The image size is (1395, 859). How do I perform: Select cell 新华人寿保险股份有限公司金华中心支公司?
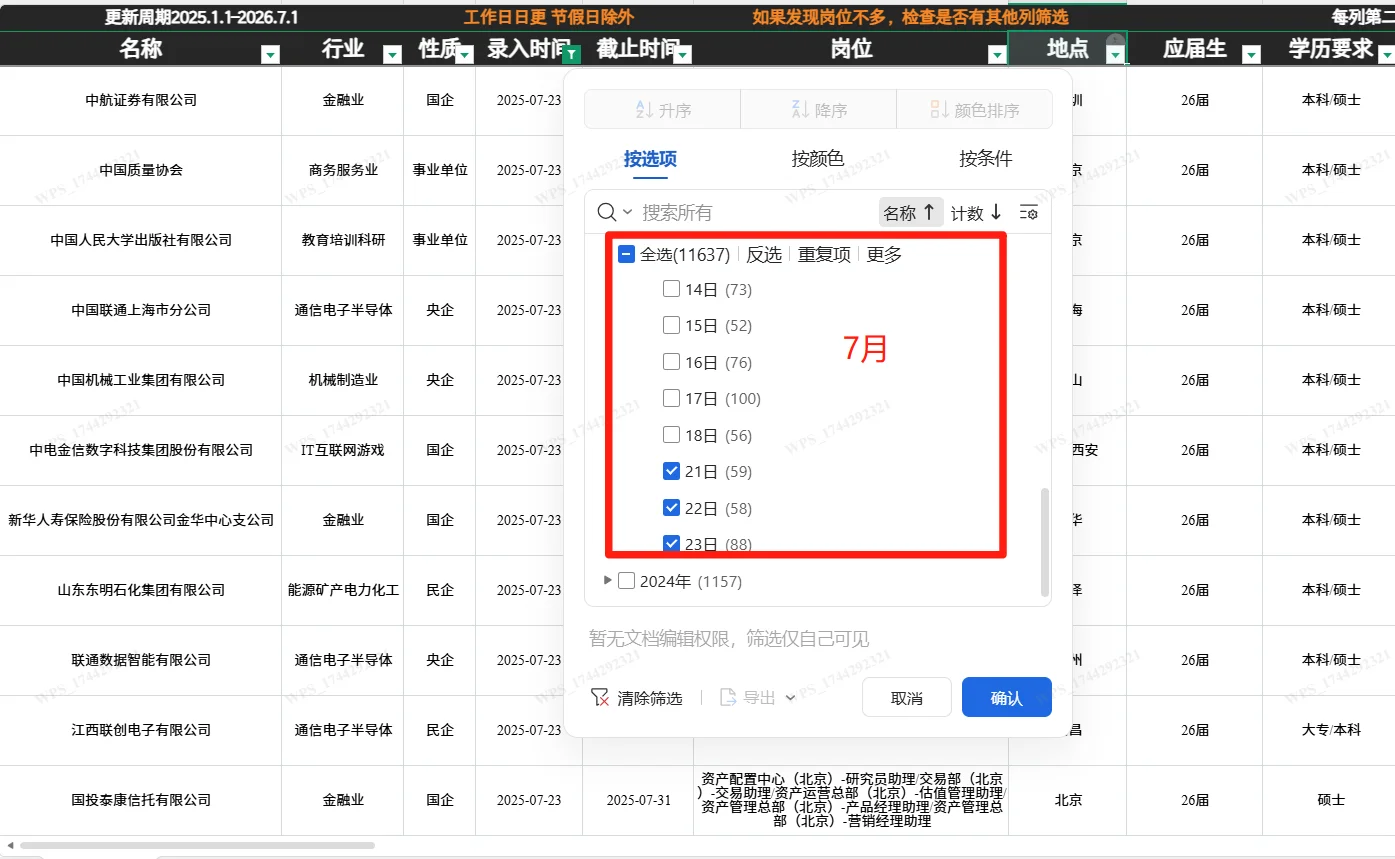pos(141,520)
